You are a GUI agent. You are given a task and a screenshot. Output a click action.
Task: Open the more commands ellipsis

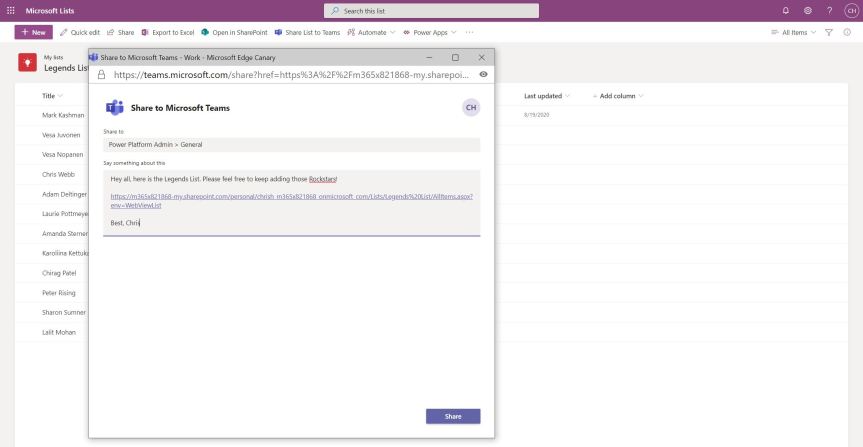click(469, 32)
